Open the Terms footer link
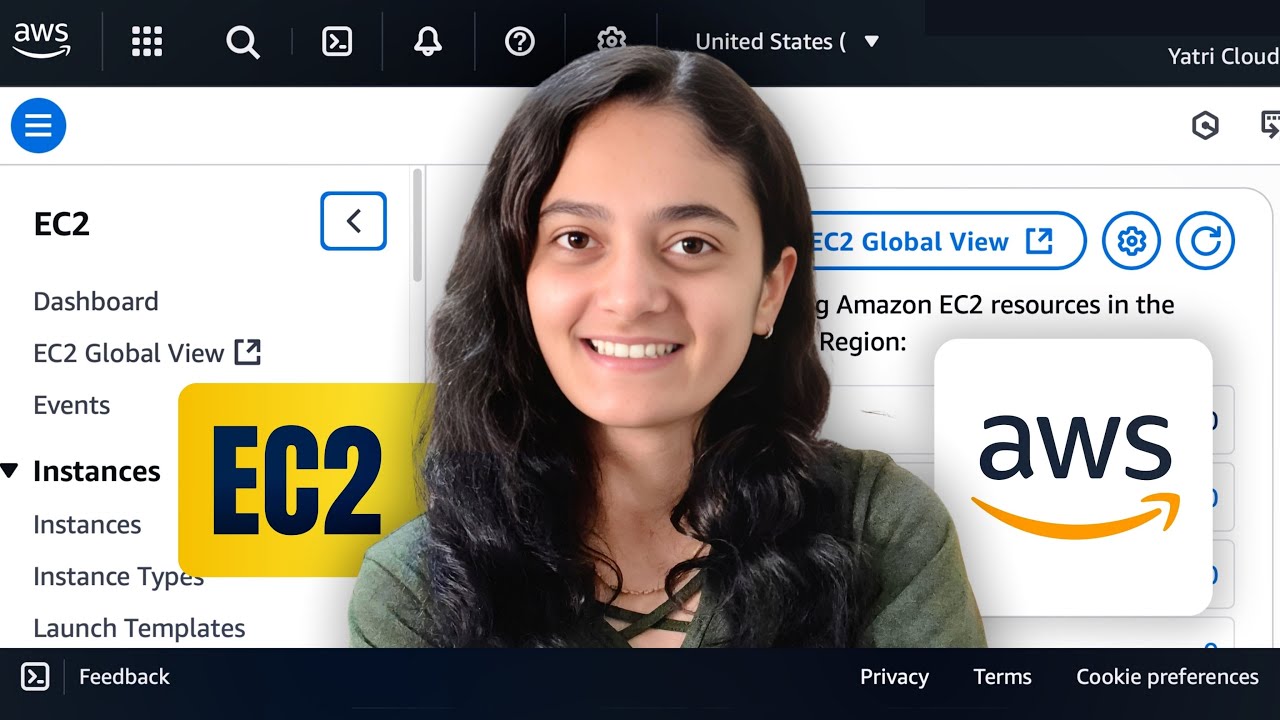This screenshot has height=720, width=1280. tap(1002, 677)
